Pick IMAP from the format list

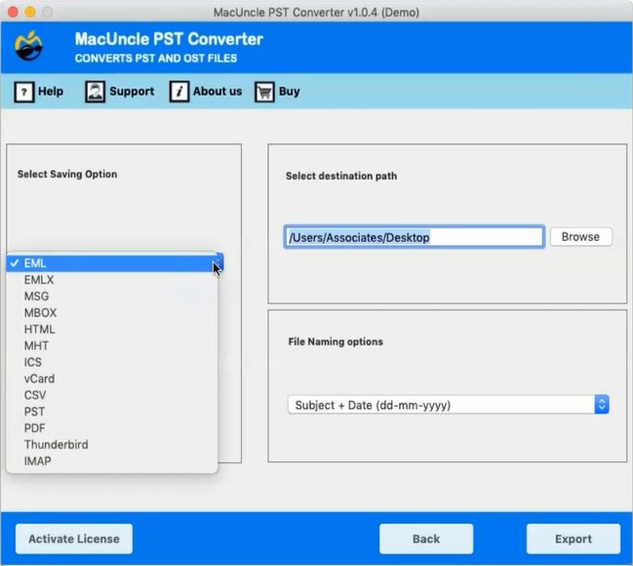tap(112, 461)
